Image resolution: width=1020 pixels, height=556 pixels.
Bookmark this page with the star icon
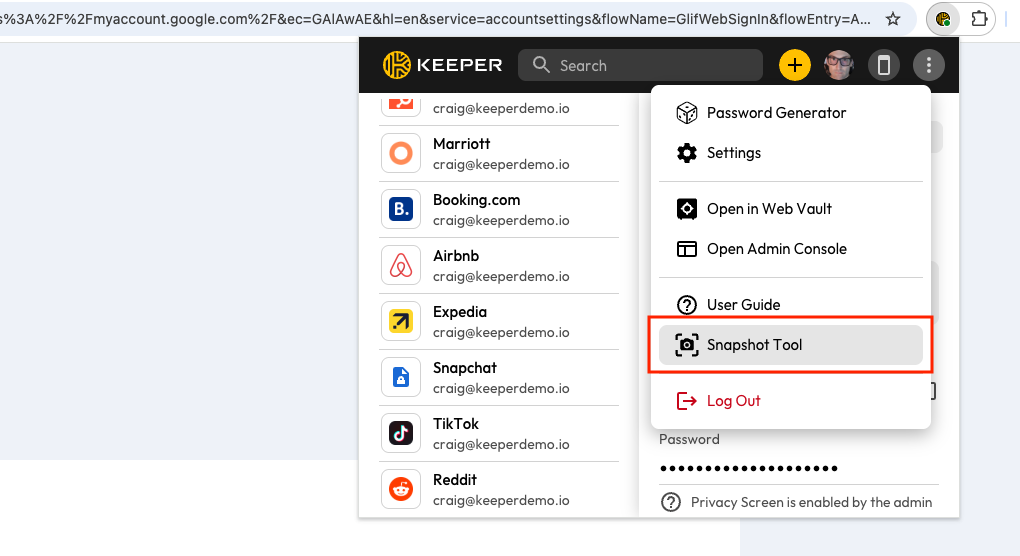pos(893,19)
